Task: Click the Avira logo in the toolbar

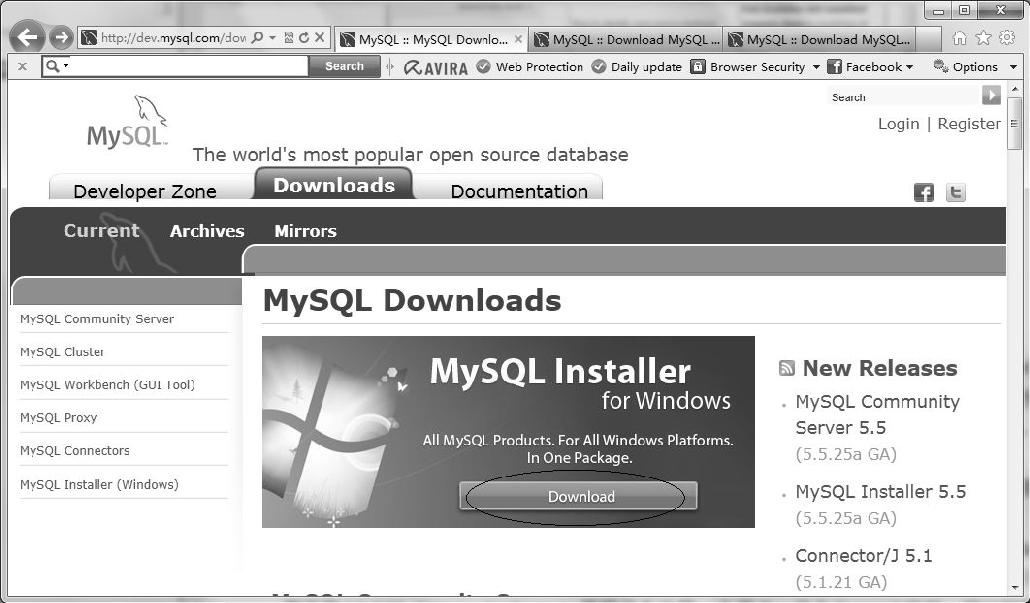Action: [436, 67]
